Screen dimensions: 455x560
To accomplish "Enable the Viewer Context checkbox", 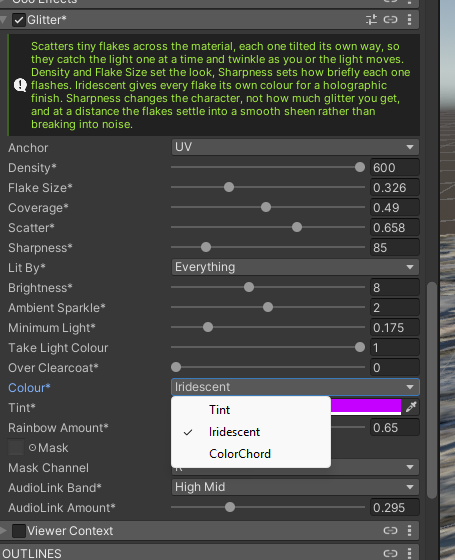I will click(x=19, y=531).
